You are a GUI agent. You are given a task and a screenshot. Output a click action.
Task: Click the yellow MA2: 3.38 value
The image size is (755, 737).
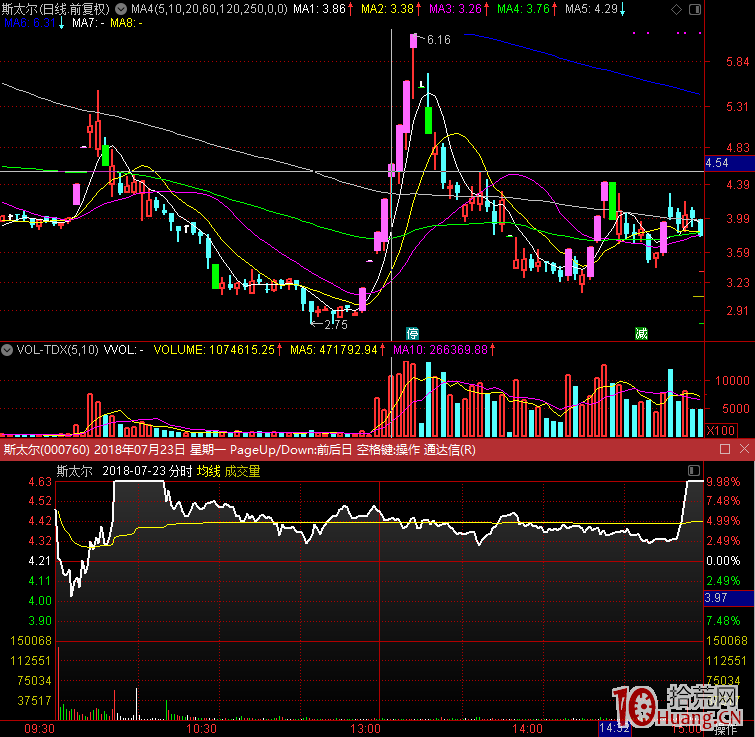click(388, 9)
